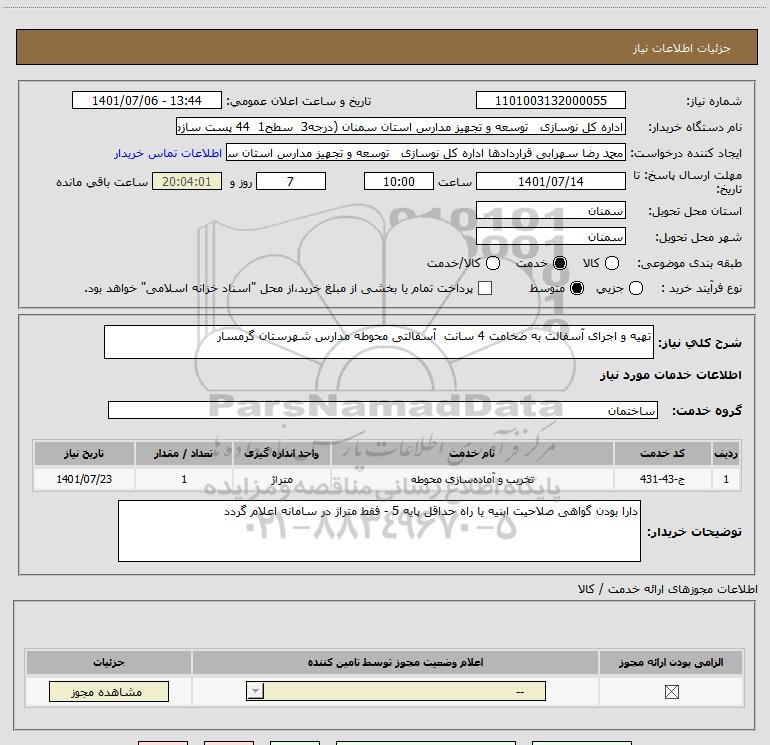770x745 pixels.
Task: Click the توضیحات خریدار text area
Action: pyautogui.click(x=379, y=531)
